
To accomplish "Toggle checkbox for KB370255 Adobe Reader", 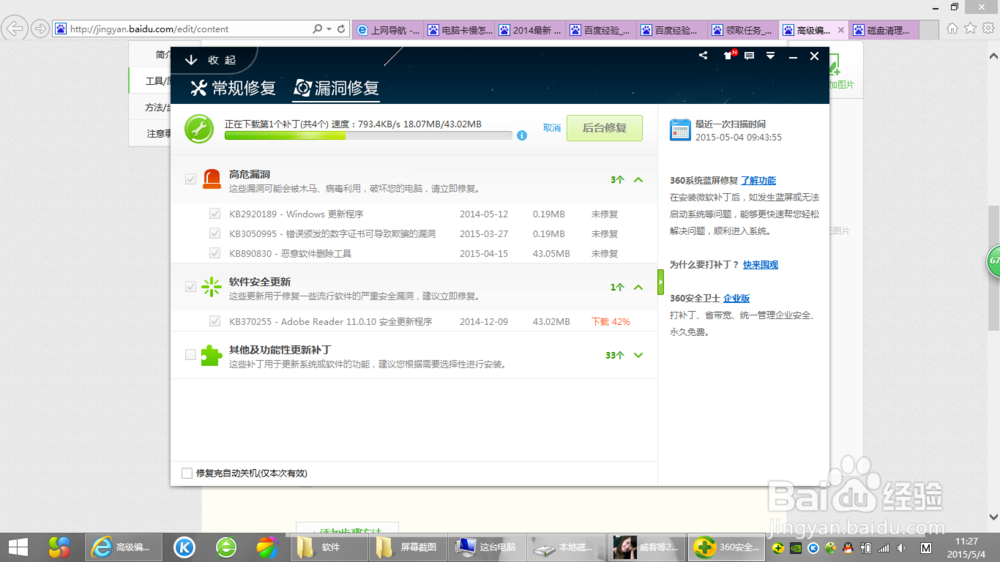I will point(214,322).
